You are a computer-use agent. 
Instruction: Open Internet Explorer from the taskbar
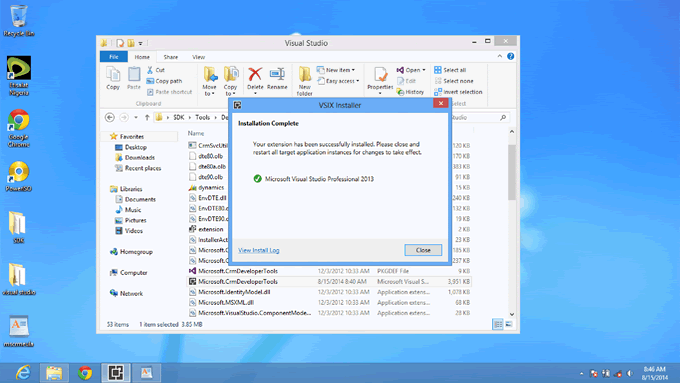click(x=23, y=373)
